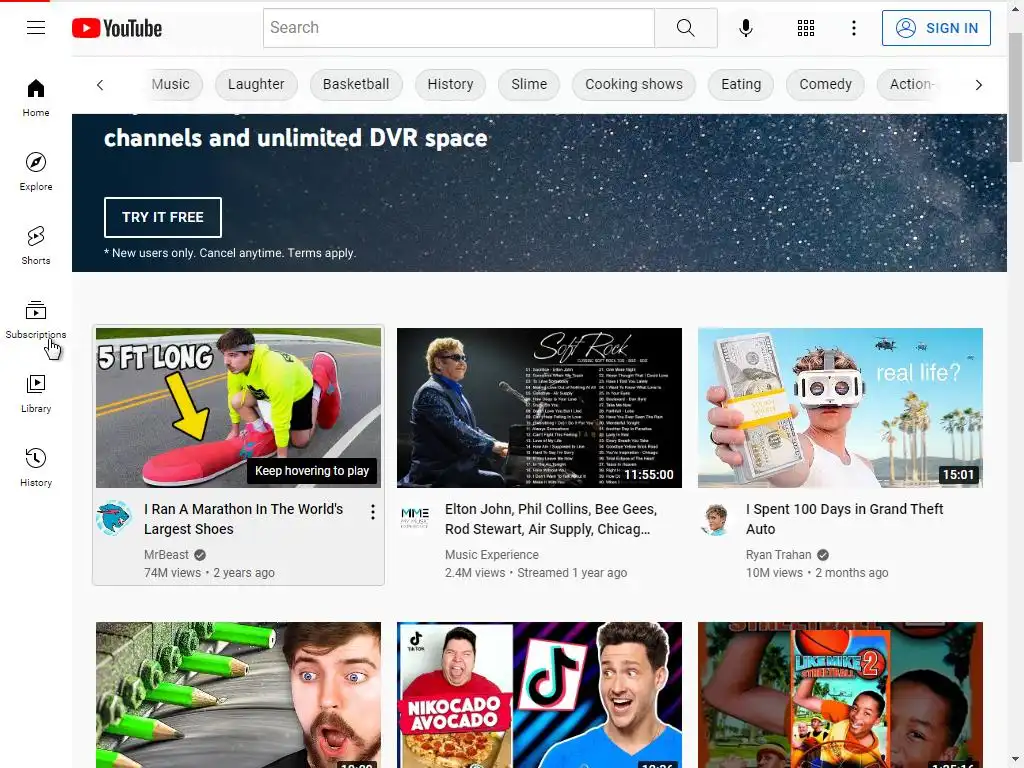
Task: Start voice search with microphone icon
Action: pyautogui.click(x=746, y=28)
